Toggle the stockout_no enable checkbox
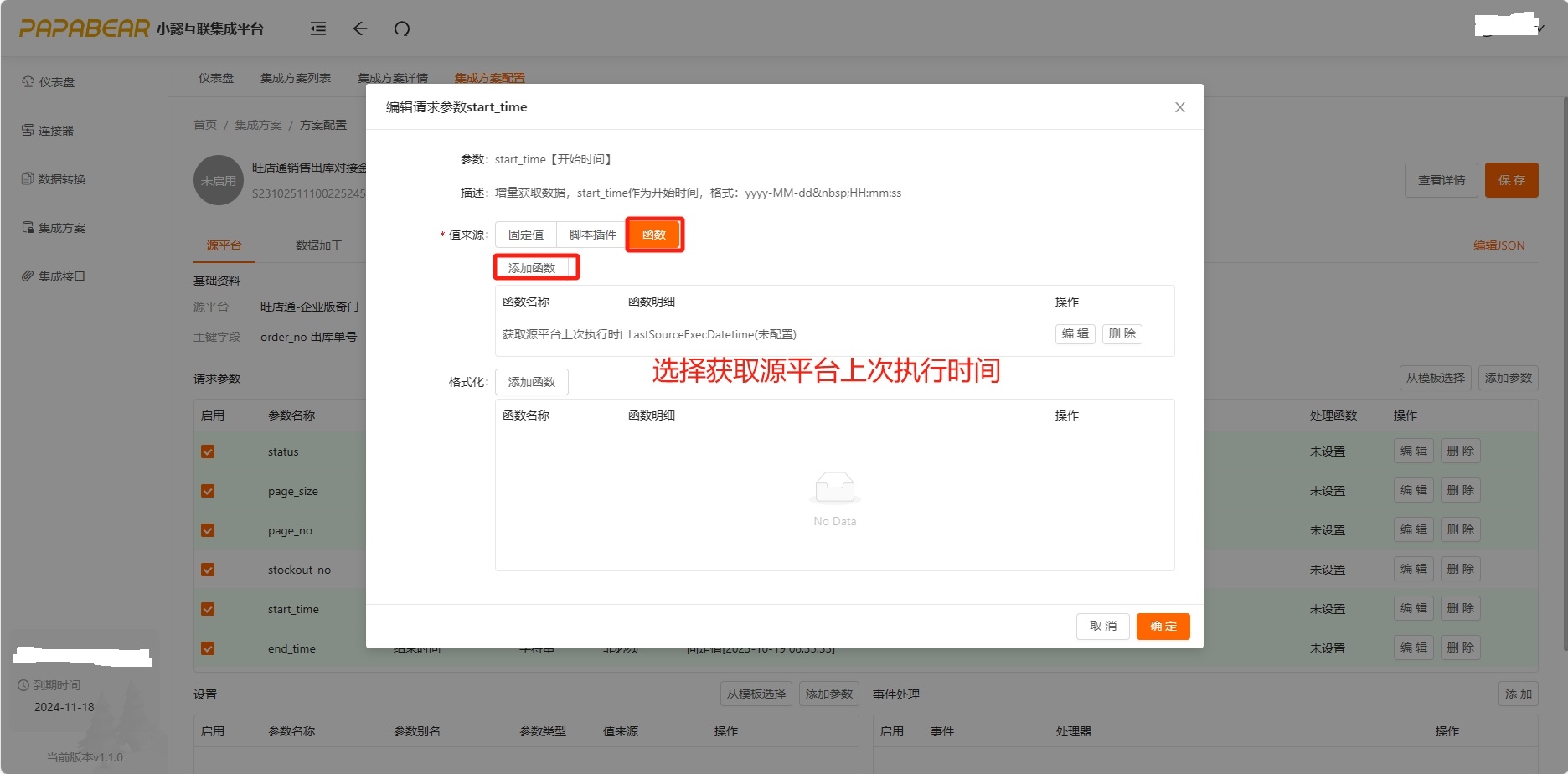The image size is (1568, 774). pyautogui.click(x=208, y=570)
